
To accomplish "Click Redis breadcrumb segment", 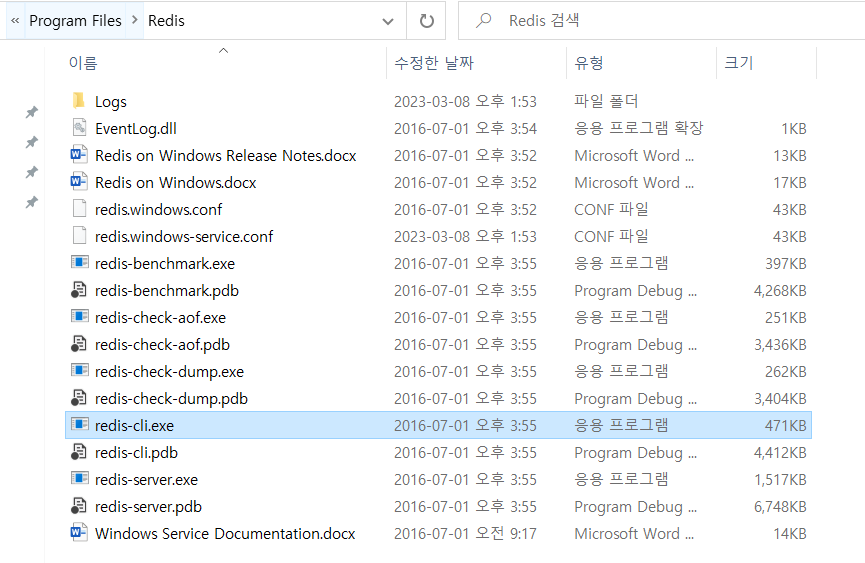I will coord(166,21).
